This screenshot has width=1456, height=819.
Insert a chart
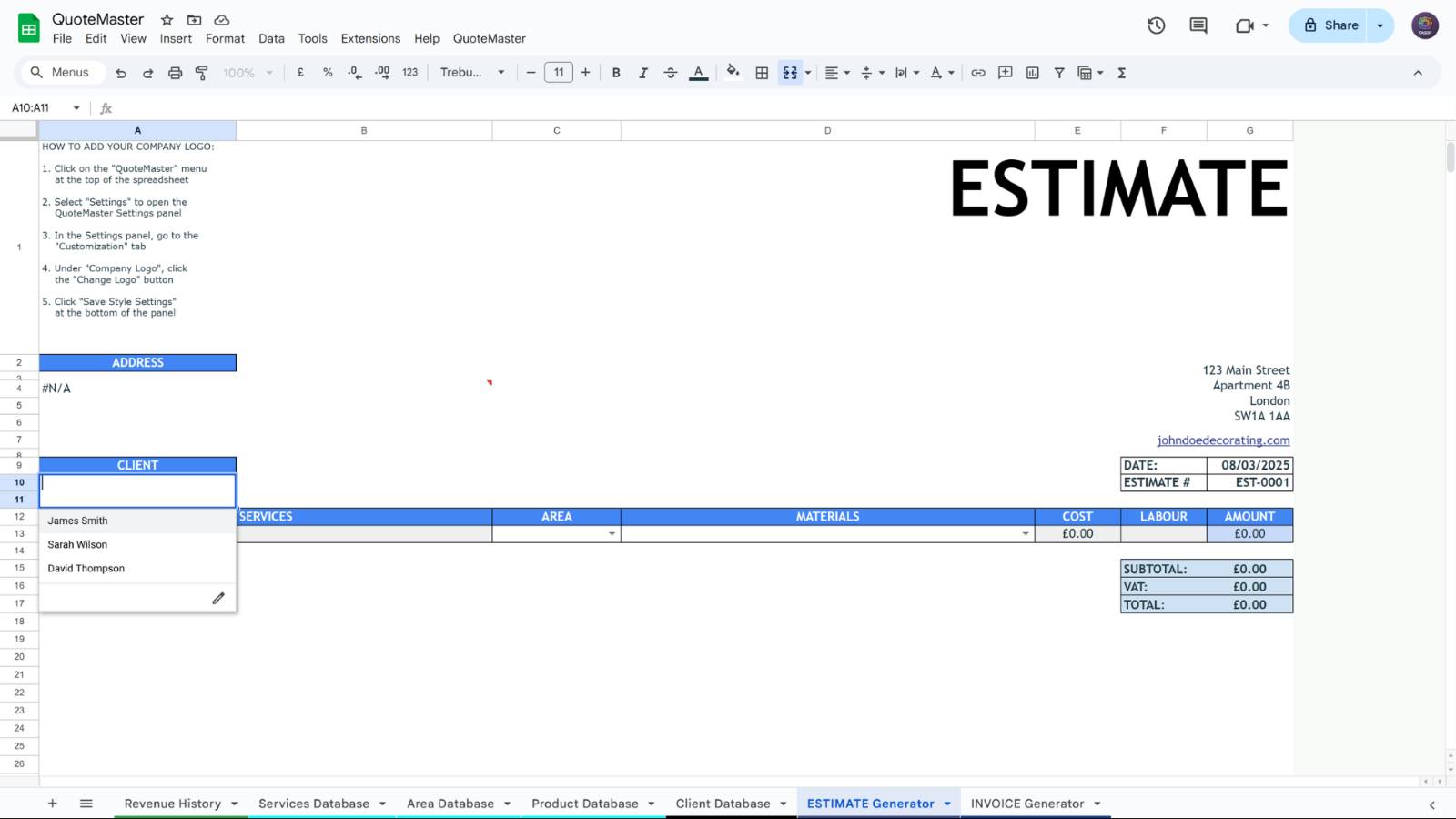pos(1032,73)
